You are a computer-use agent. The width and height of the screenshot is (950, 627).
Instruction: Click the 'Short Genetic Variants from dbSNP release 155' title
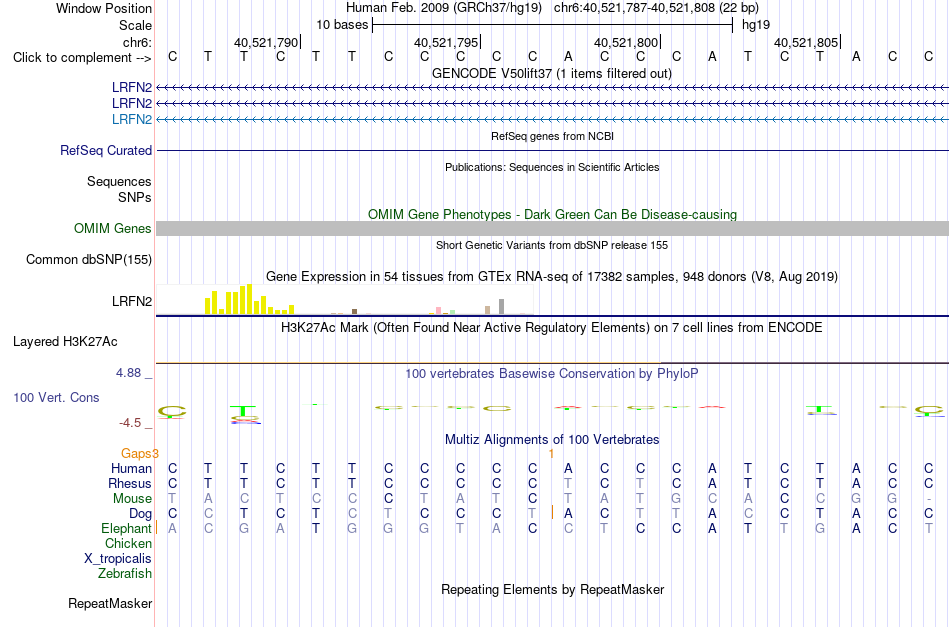point(552,245)
